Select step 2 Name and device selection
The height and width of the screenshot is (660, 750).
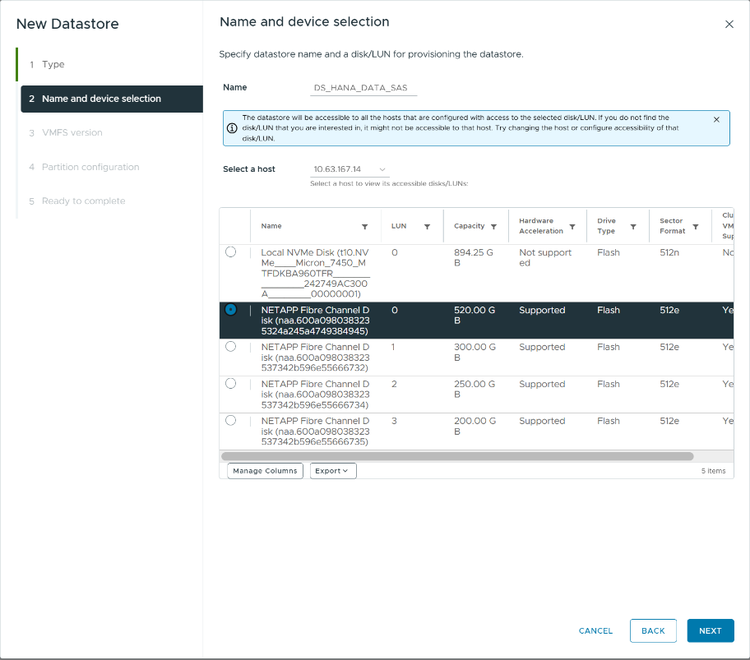(x=112, y=99)
